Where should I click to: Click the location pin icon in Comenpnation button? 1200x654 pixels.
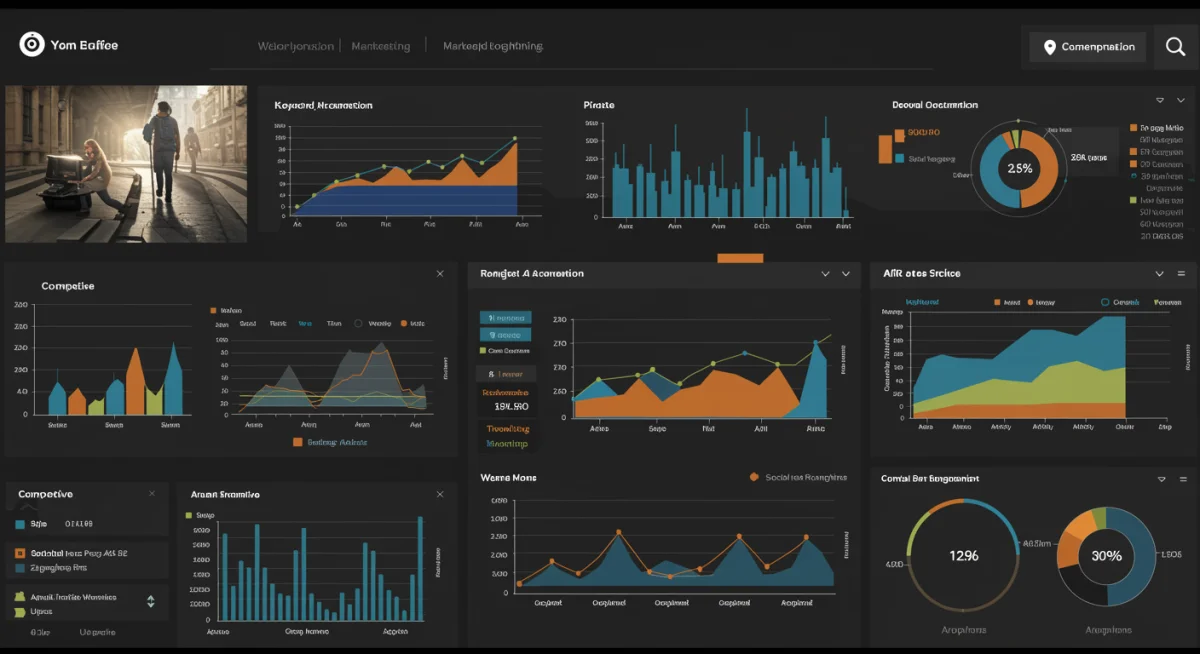[1050, 46]
